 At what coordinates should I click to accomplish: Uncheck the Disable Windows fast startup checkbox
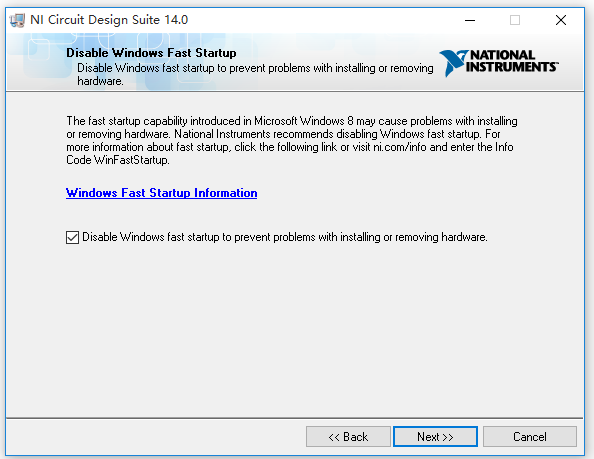(x=72, y=237)
